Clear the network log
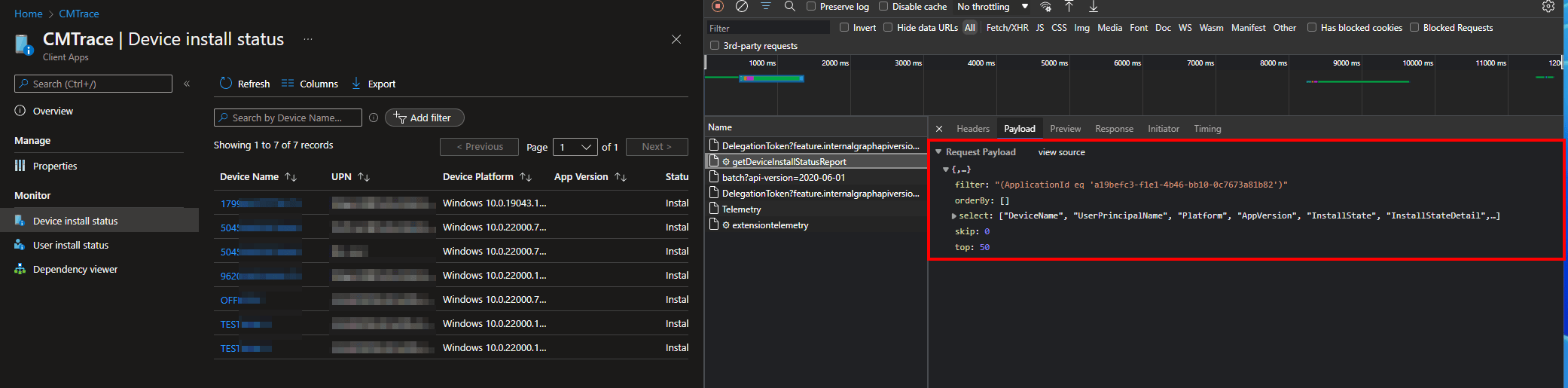 pos(742,6)
